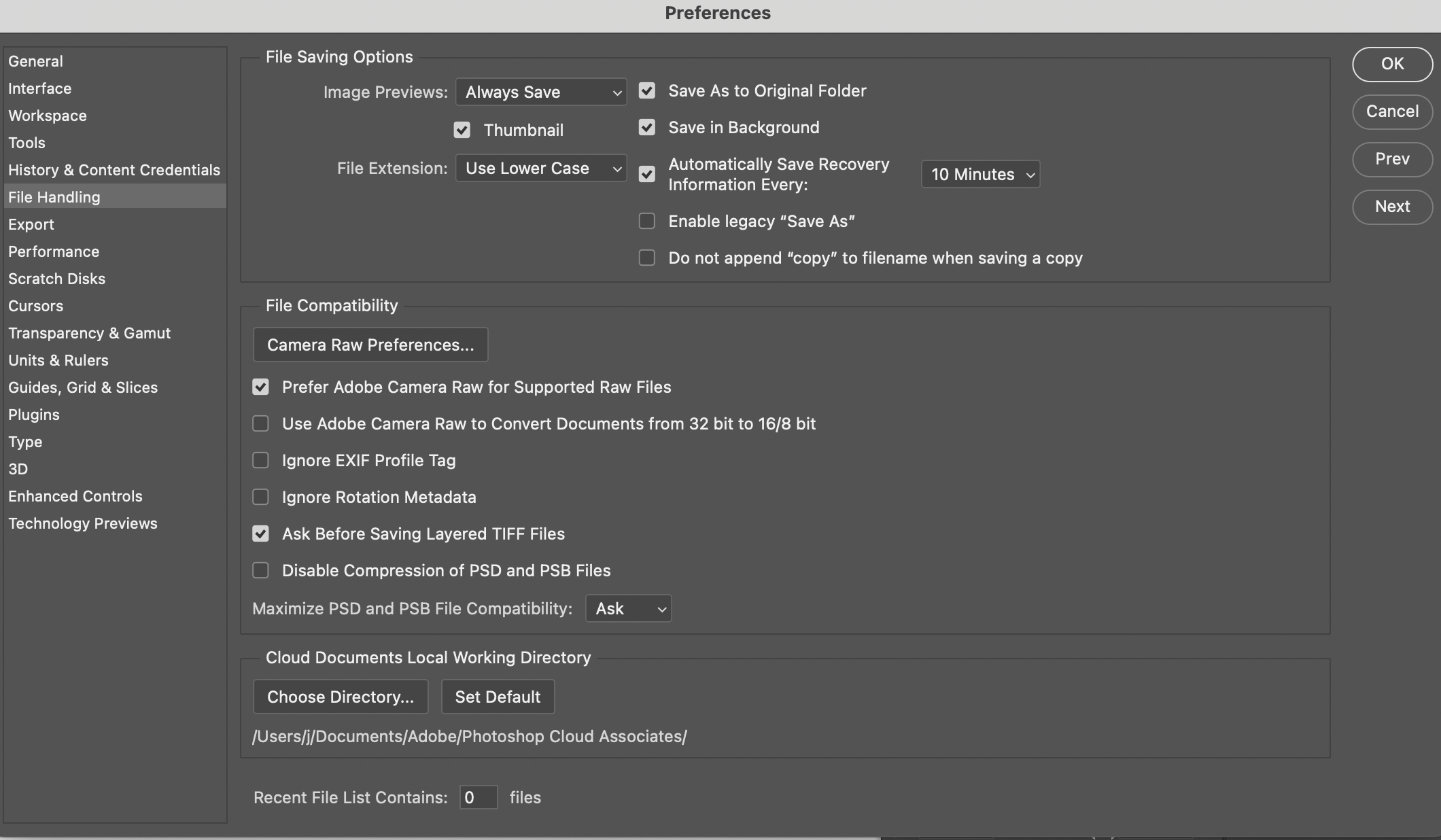The height and width of the screenshot is (840, 1441).
Task: Click the Next button
Action: pyautogui.click(x=1392, y=207)
